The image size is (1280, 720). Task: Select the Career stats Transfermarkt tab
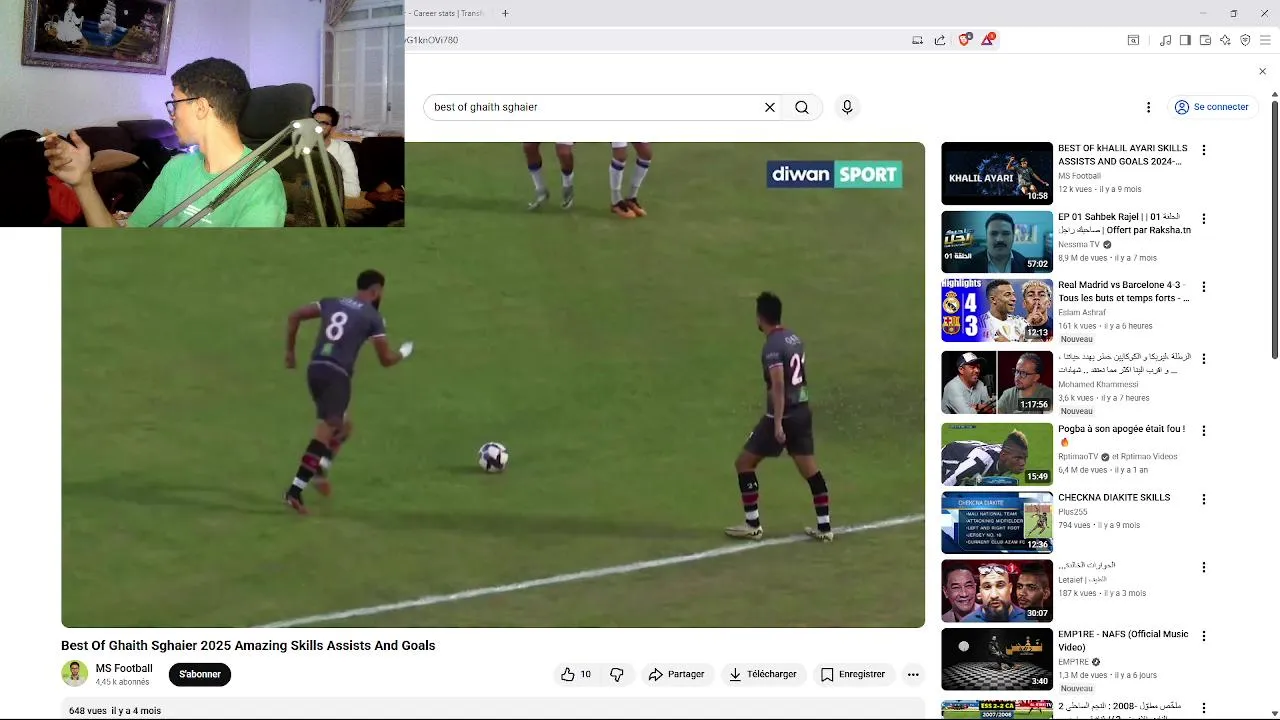(x=446, y=13)
